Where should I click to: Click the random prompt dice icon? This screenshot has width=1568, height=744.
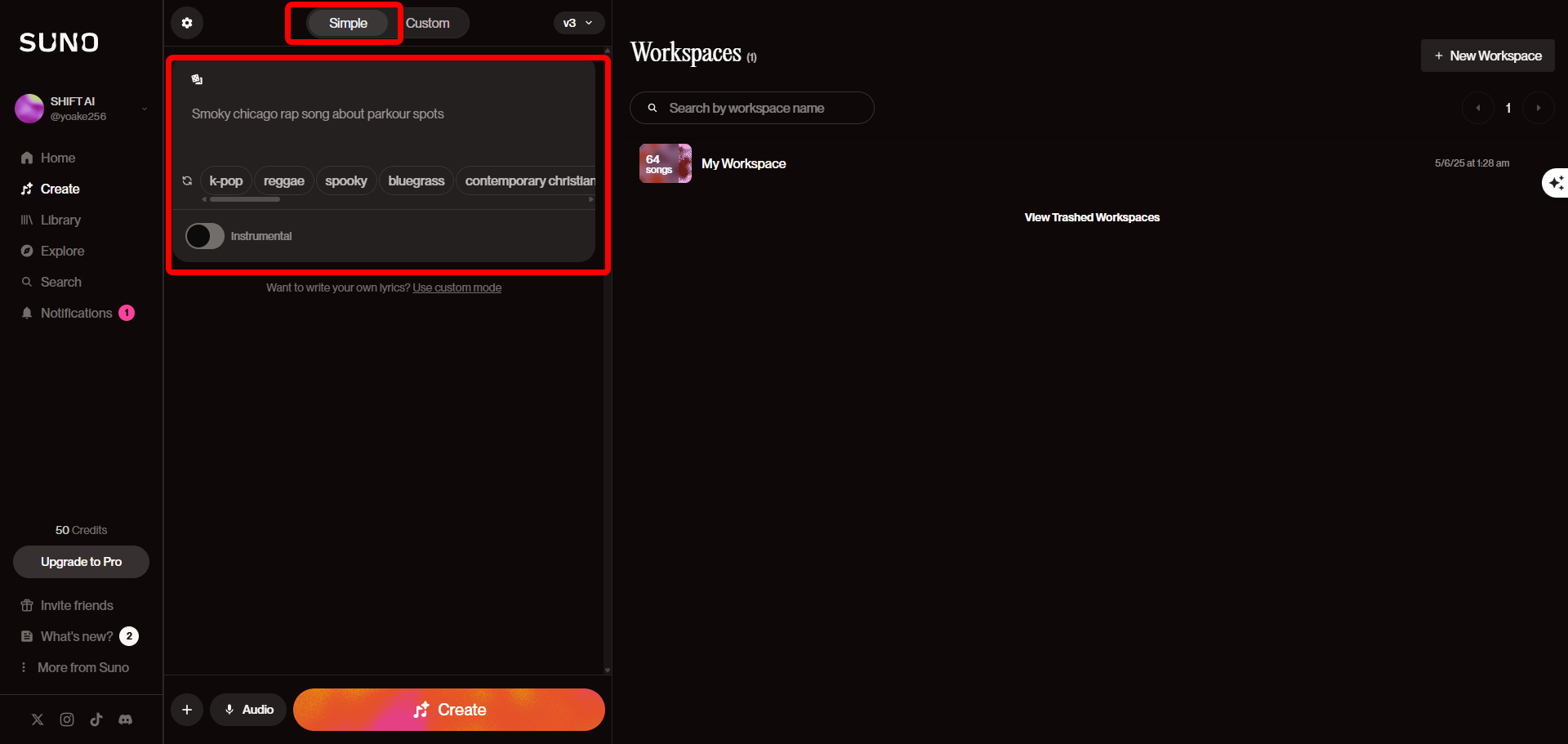point(197,79)
